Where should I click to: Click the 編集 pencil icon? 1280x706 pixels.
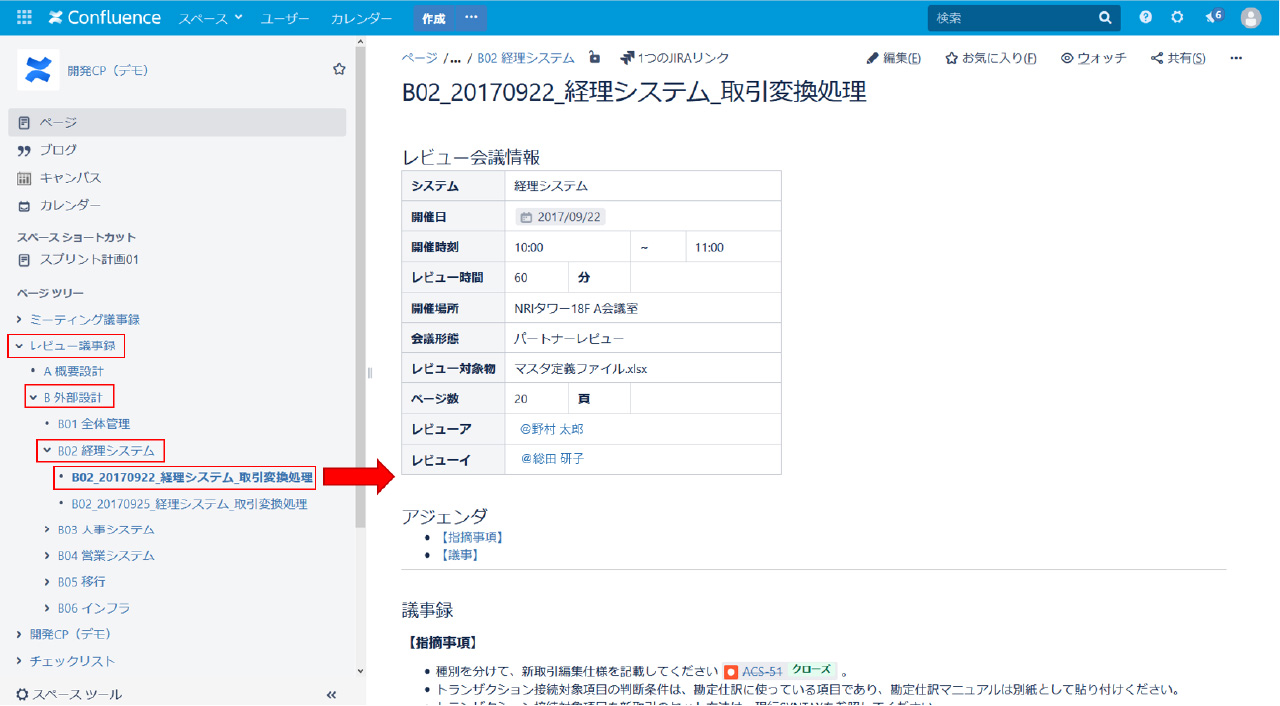pyautogui.click(x=872, y=58)
